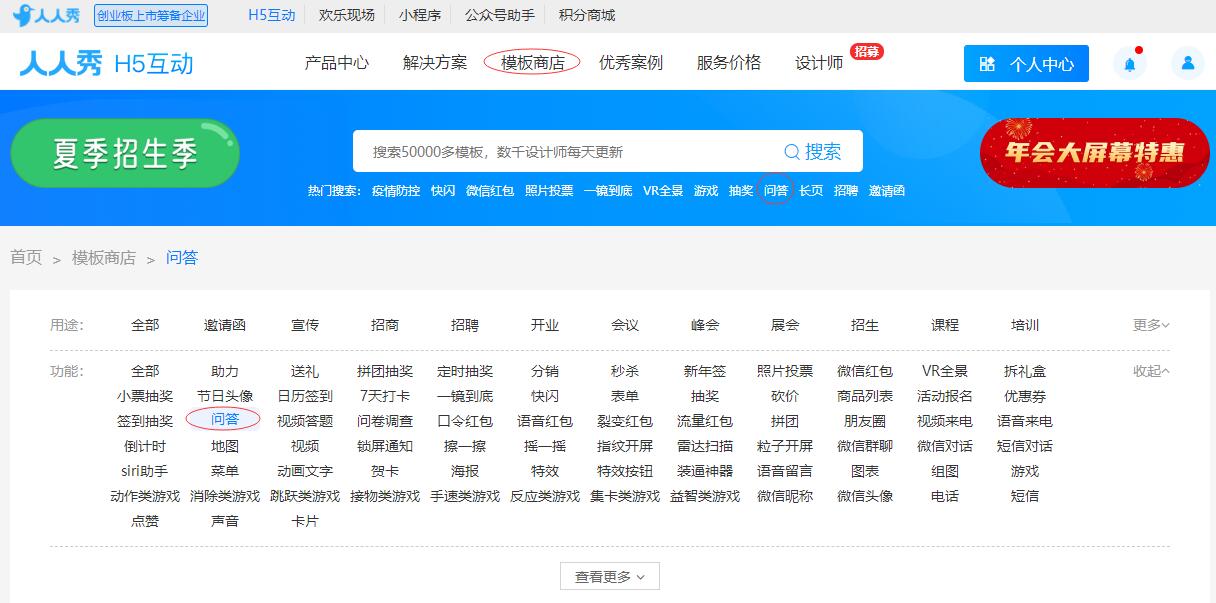The image size is (1216, 603).
Task: Select the 雷达扫描 function filter
Action: tap(705, 446)
